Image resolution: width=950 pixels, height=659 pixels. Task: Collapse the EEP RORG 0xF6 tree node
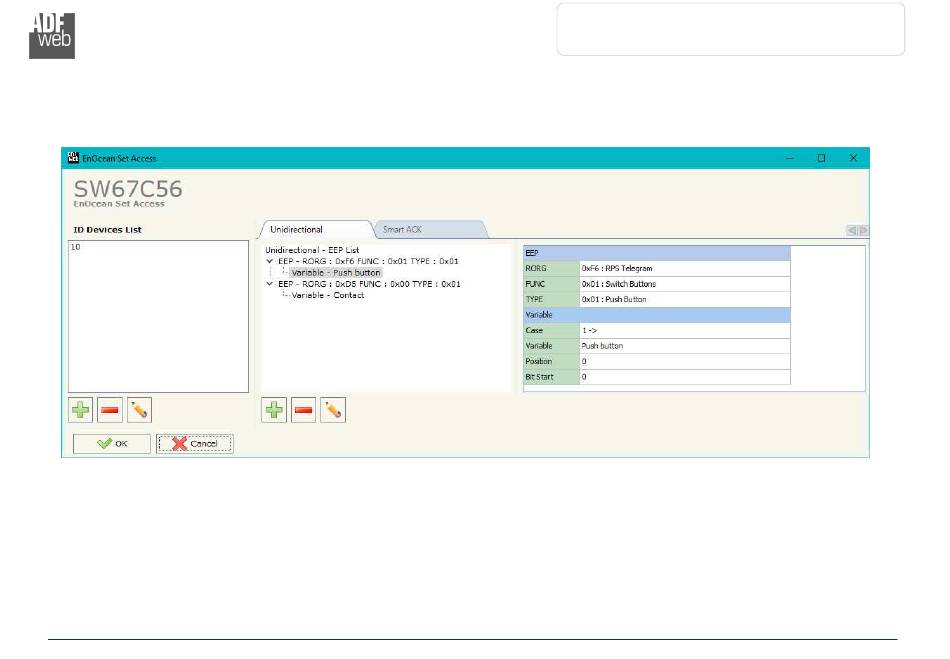pyautogui.click(x=270, y=261)
